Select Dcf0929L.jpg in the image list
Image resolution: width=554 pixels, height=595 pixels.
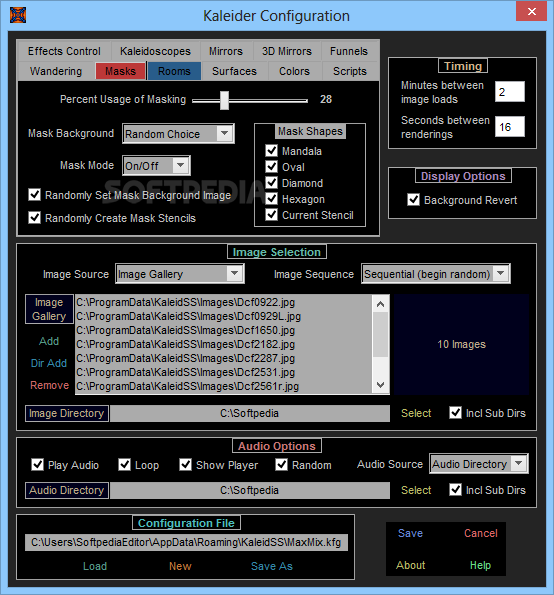(224, 316)
